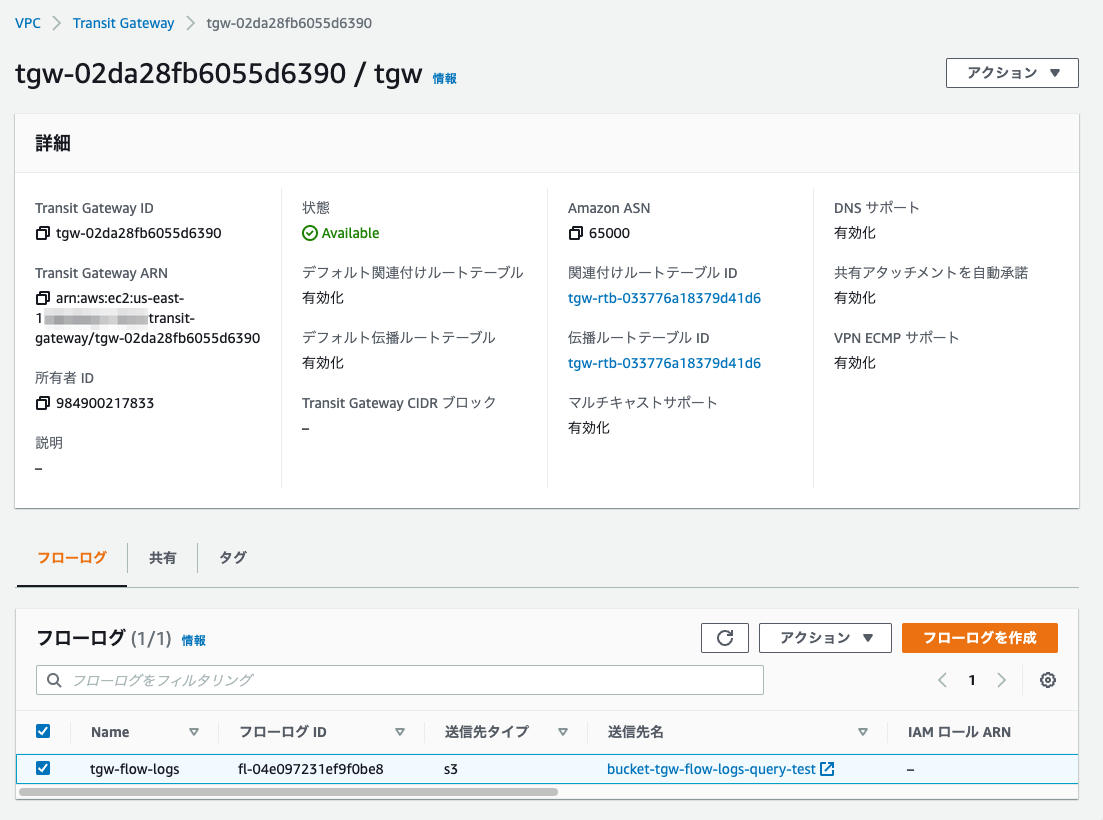Sort by フローログ ID column arrow

(x=400, y=732)
